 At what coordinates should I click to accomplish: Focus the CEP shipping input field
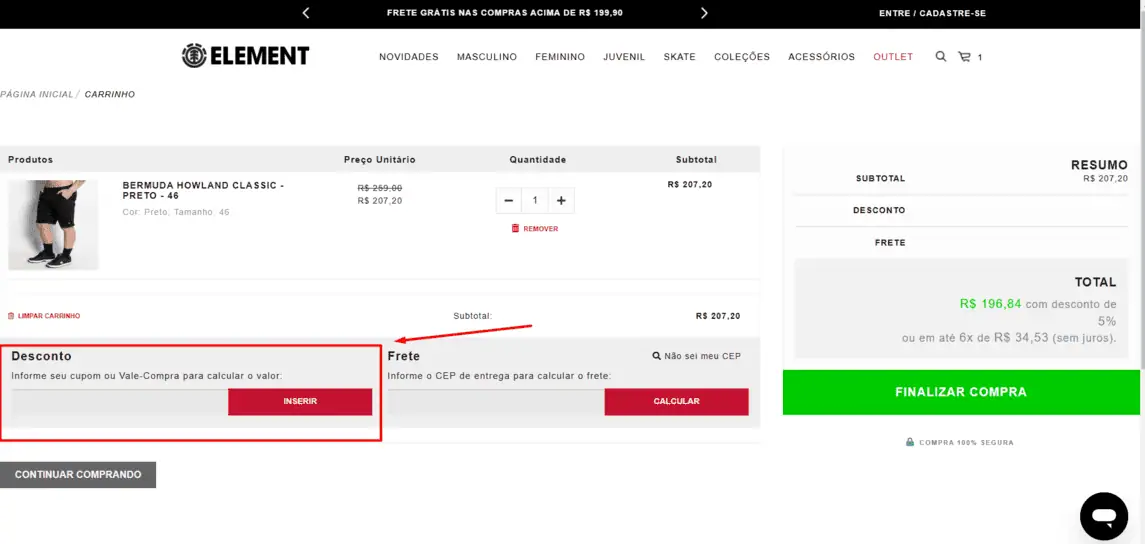(496, 402)
